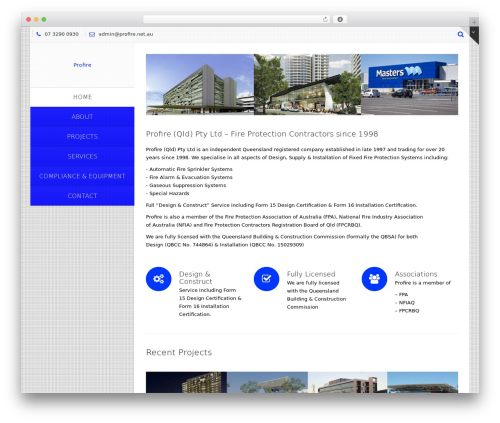Click the Design & Construct heading
Image resolution: width=500 pixels, height=423 pixels.
point(195,278)
